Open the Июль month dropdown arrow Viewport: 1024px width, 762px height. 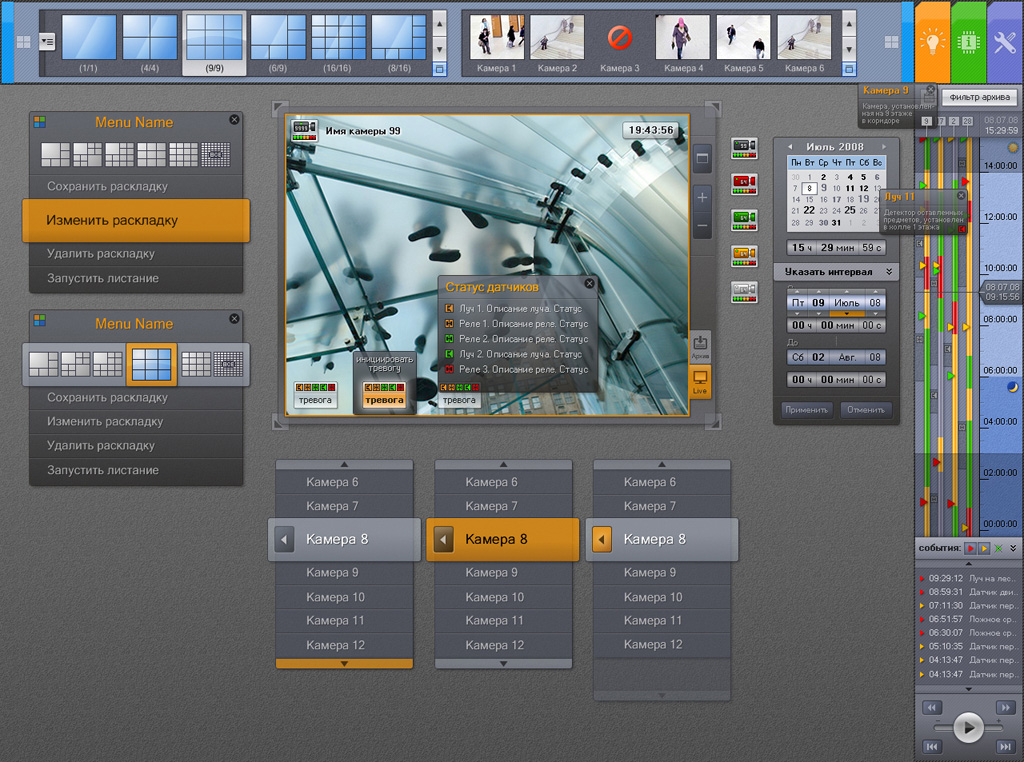pos(846,314)
